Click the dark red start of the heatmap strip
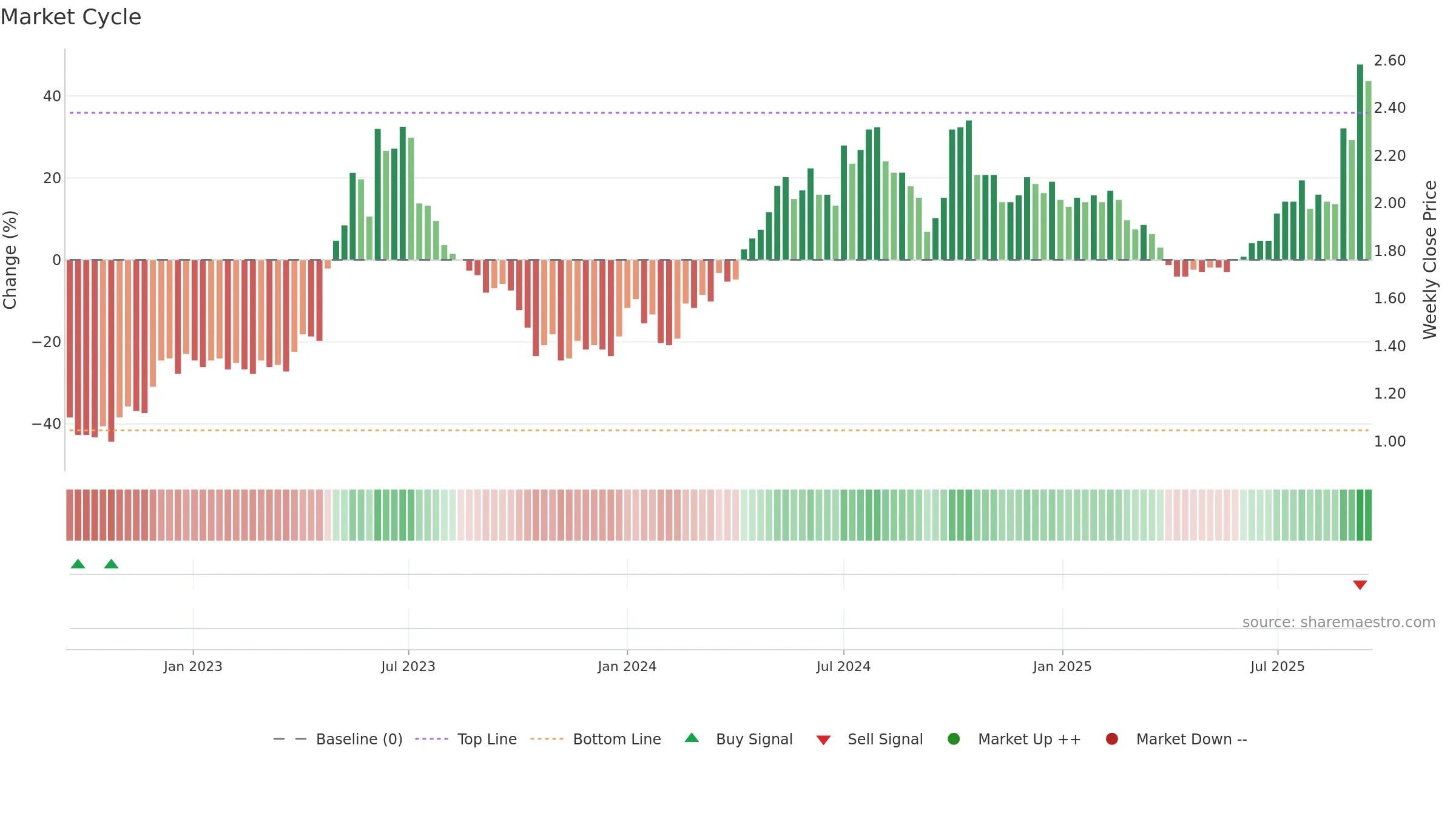Viewport: 1456px width, 819px height. point(70,515)
